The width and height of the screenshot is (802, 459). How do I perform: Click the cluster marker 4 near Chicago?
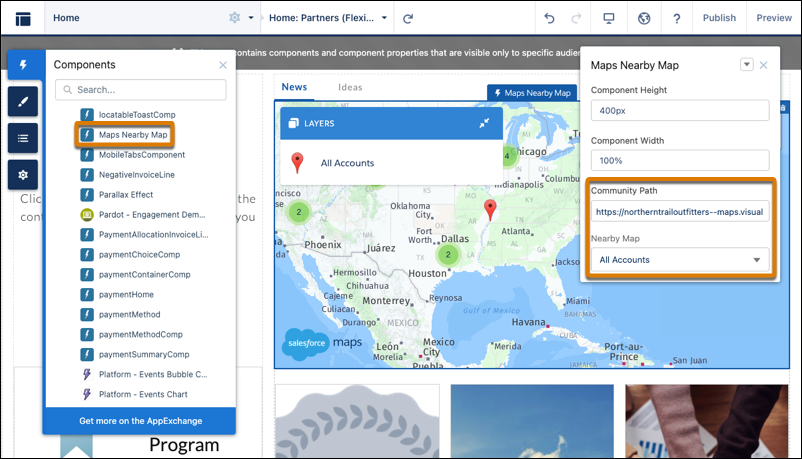click(506, 156)
